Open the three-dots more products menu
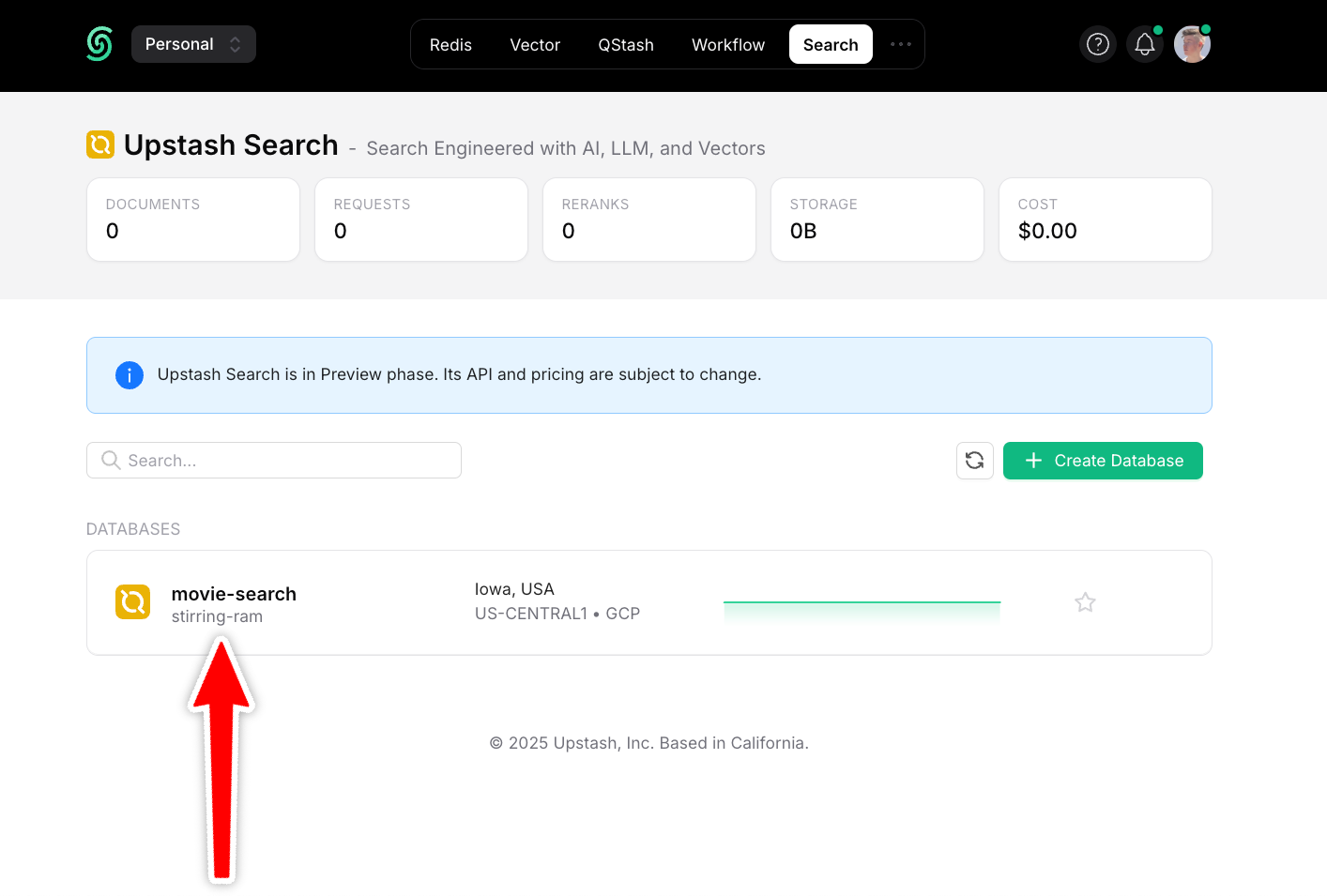Screen dimensions: 1327x896 [x=901, y=44]
